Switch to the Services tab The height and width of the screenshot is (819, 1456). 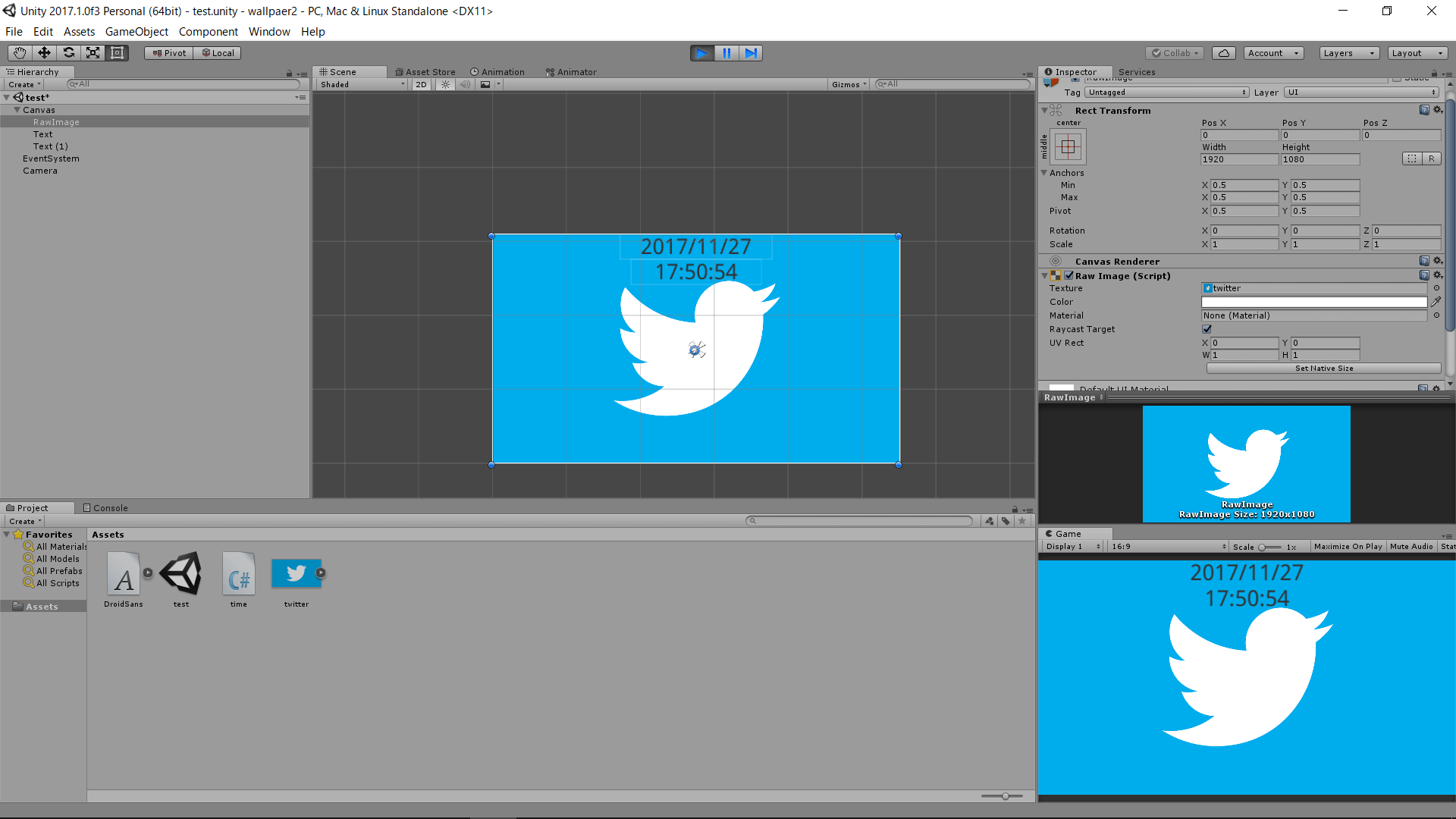(x=1137, y=72)
